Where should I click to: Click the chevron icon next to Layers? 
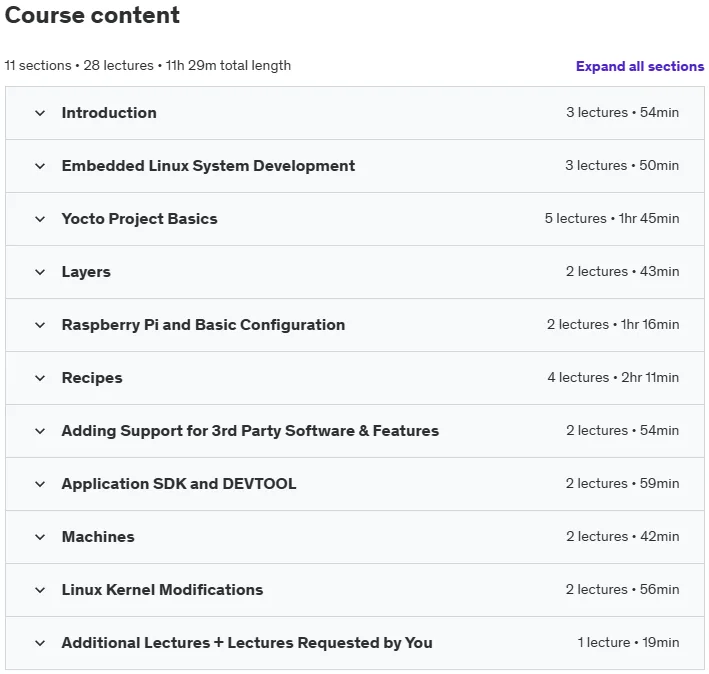(40, 272)
